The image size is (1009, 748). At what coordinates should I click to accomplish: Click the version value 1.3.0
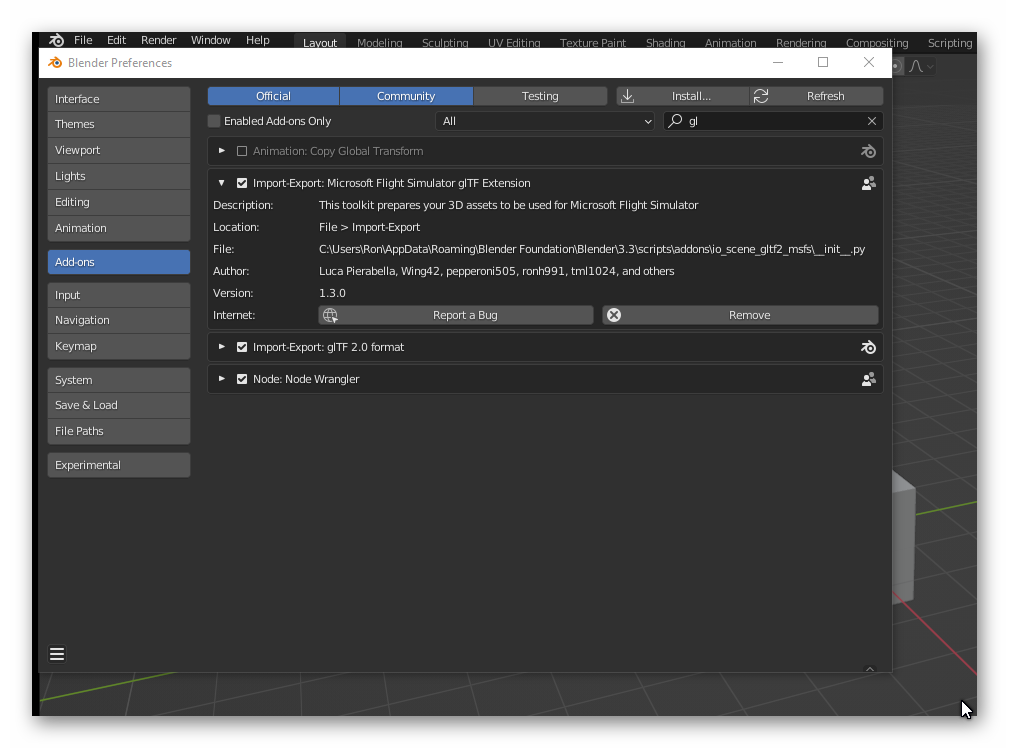[x=332, y=293]
